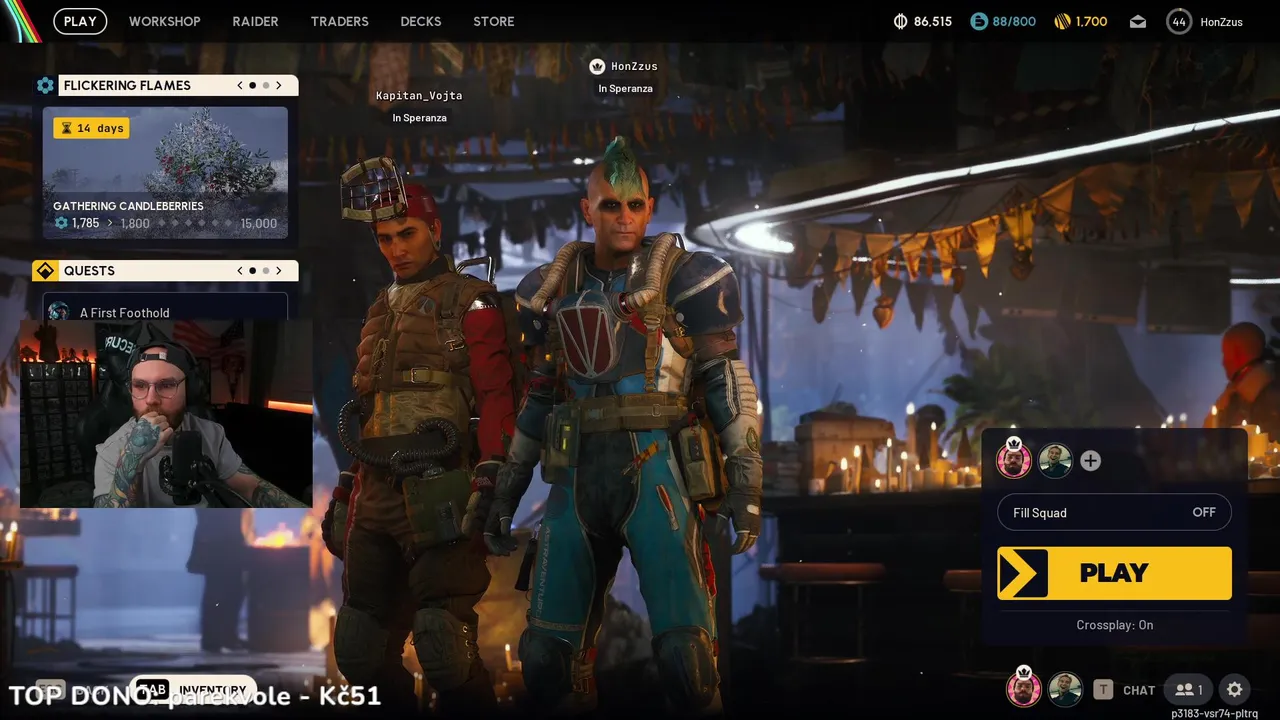
Task: Go to next Flickering Flames page arrow
Action: 279,85
